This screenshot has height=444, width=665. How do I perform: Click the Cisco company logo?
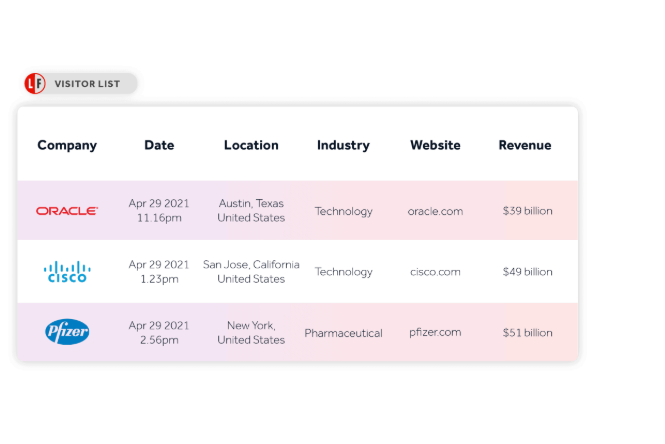(x=67, y=272)
